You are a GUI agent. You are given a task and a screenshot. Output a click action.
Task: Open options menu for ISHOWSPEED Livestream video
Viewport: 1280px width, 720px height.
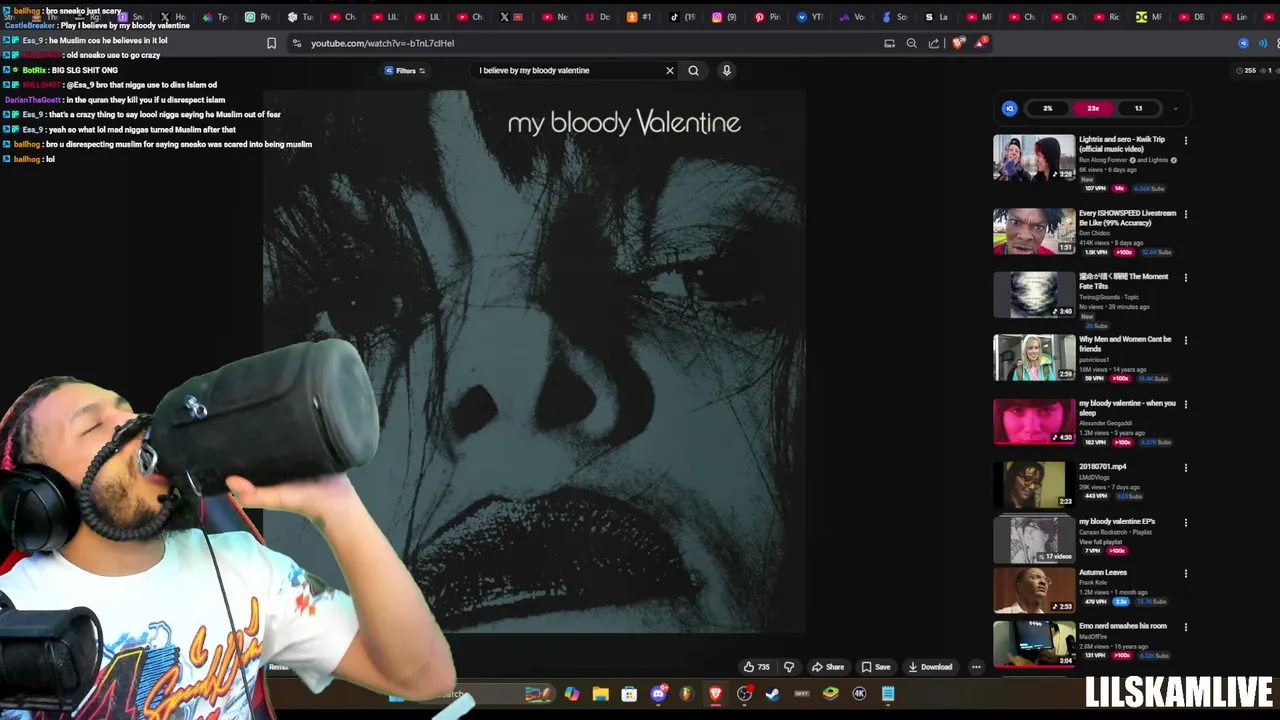[x=1186, y=214]
